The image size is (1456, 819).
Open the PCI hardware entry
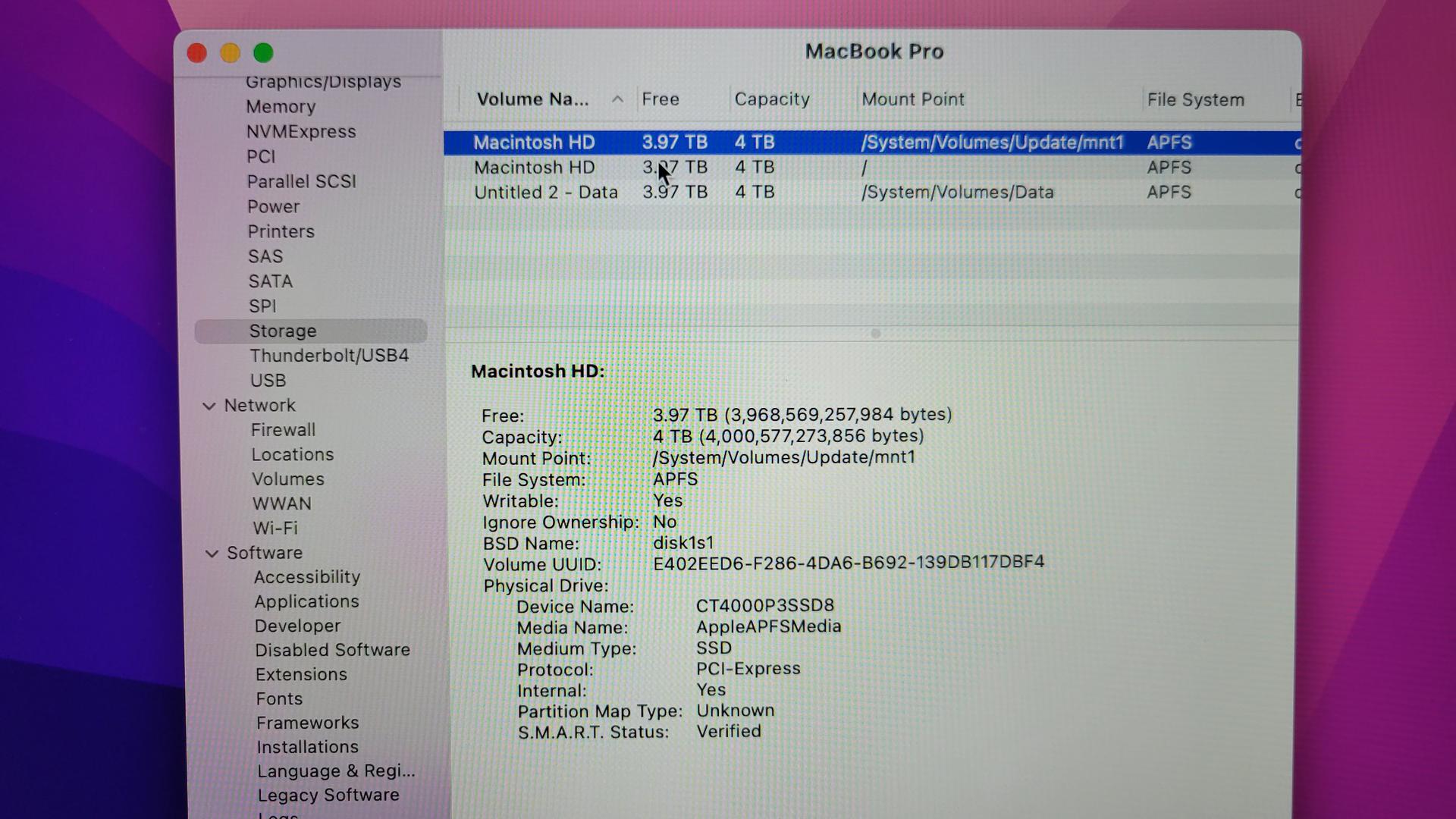pyautogui.click(x=261, y=157)
